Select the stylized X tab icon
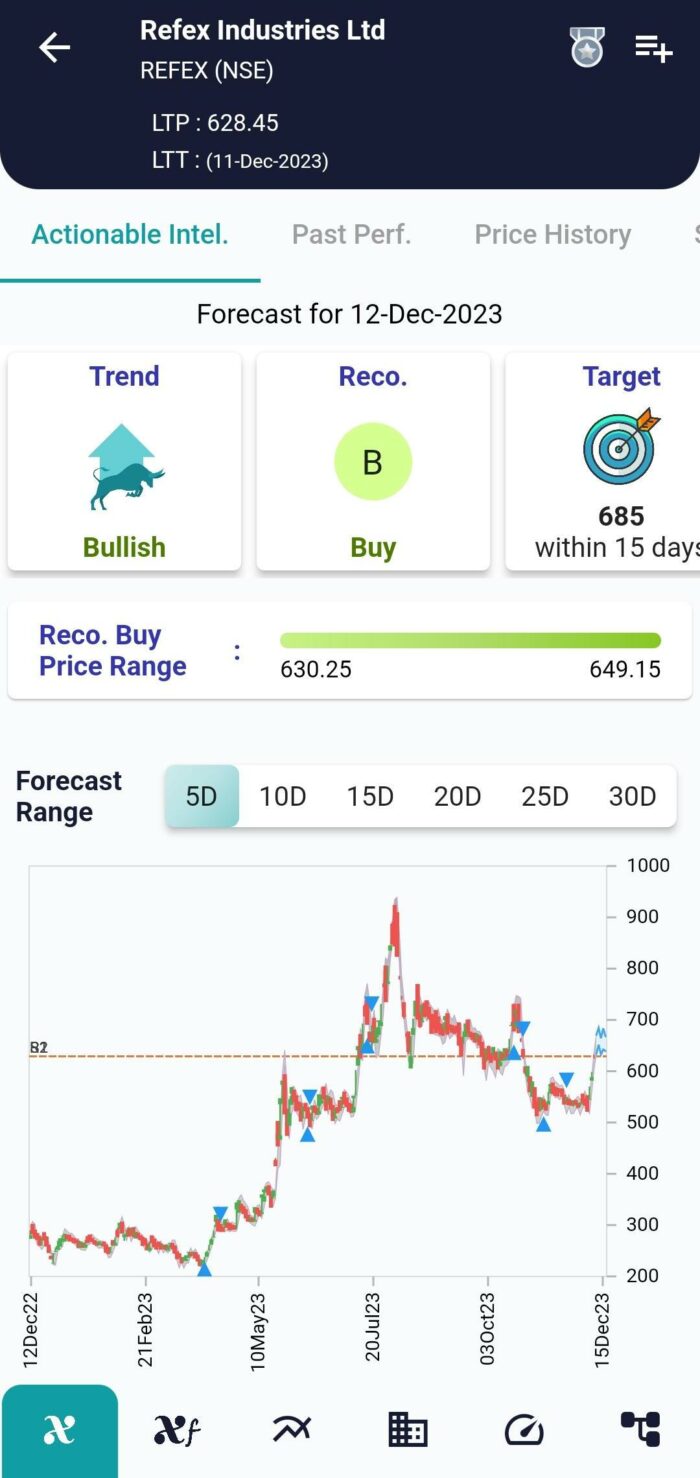 click(60, 1430)
